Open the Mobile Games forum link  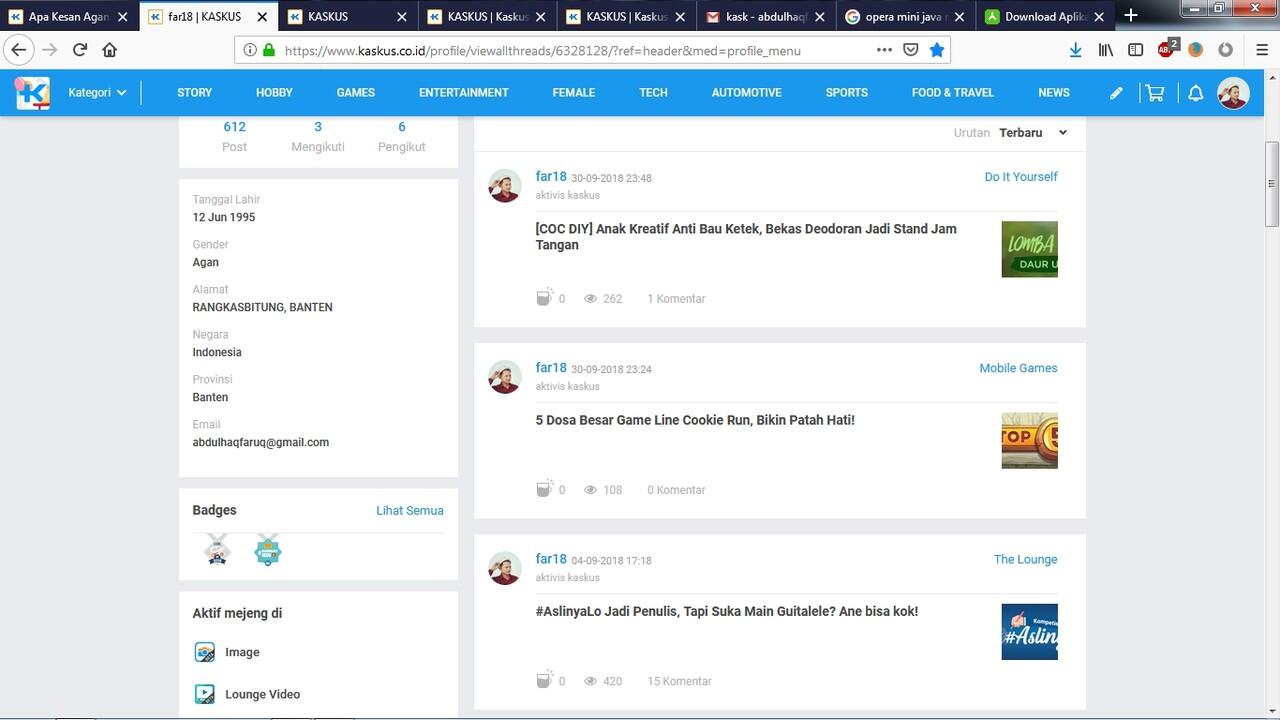click(x=1018, y=368)
